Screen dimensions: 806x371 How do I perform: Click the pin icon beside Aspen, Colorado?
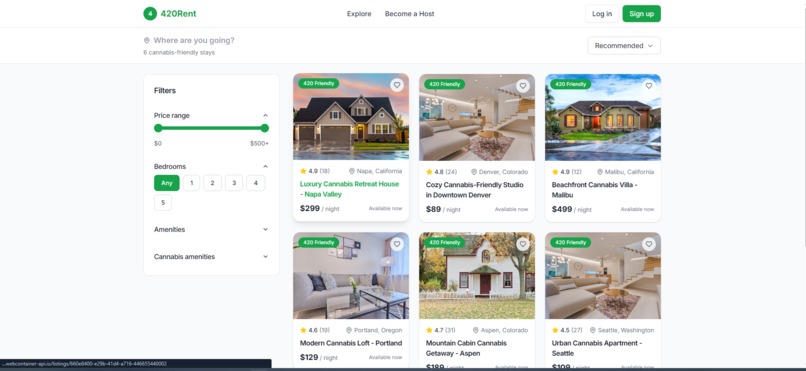pyautogui.click(x=475, y=330)
